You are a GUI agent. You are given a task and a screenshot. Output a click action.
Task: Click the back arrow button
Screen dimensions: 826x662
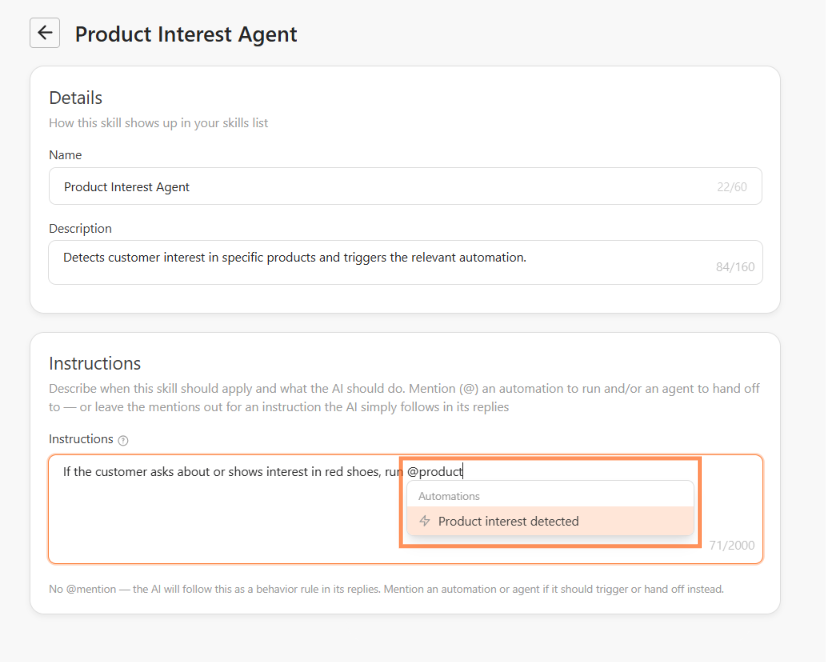click(45, 33)
